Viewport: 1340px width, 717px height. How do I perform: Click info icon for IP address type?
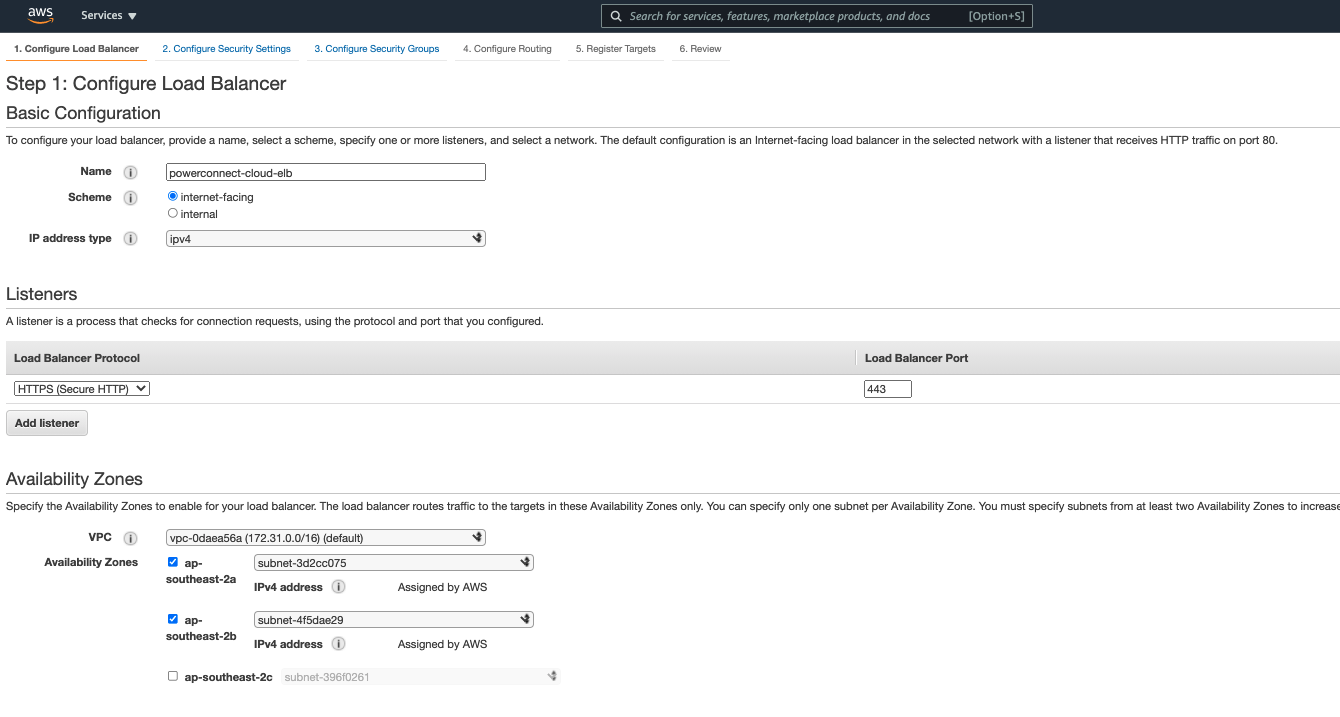pyautogui.click(x=130, y=239)
